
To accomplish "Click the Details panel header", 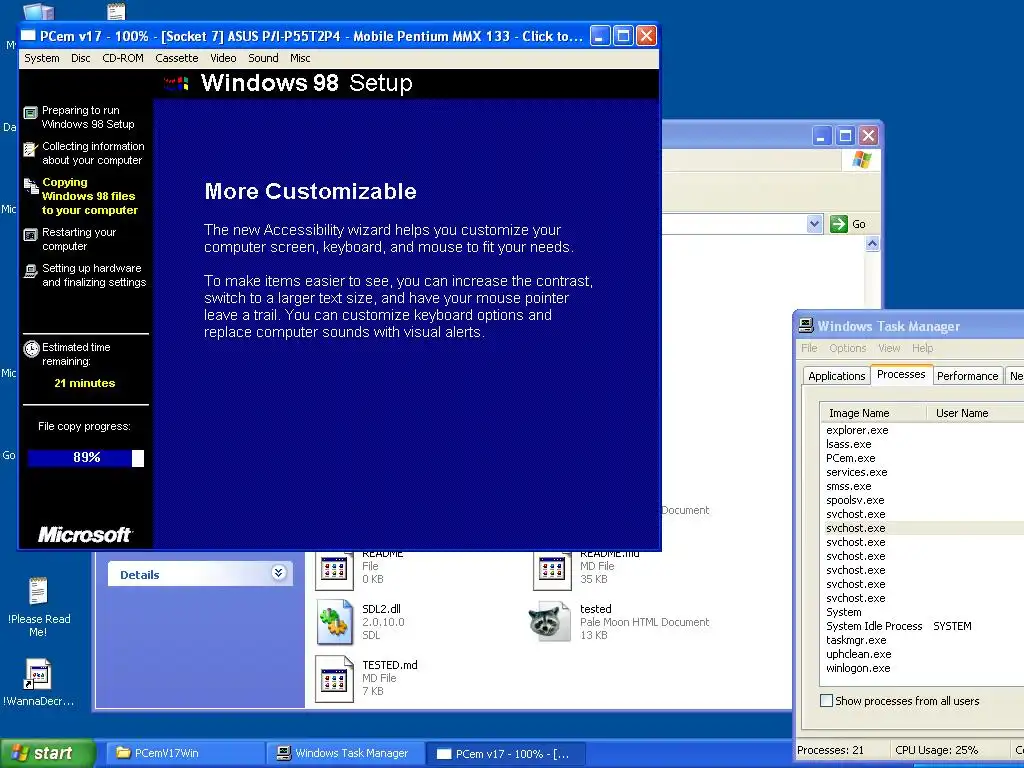I will (x=200, y=574).
